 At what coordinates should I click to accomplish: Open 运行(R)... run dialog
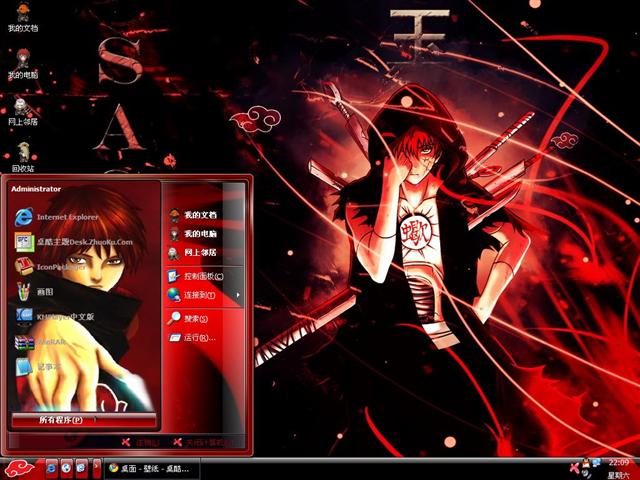coord(191,338)
